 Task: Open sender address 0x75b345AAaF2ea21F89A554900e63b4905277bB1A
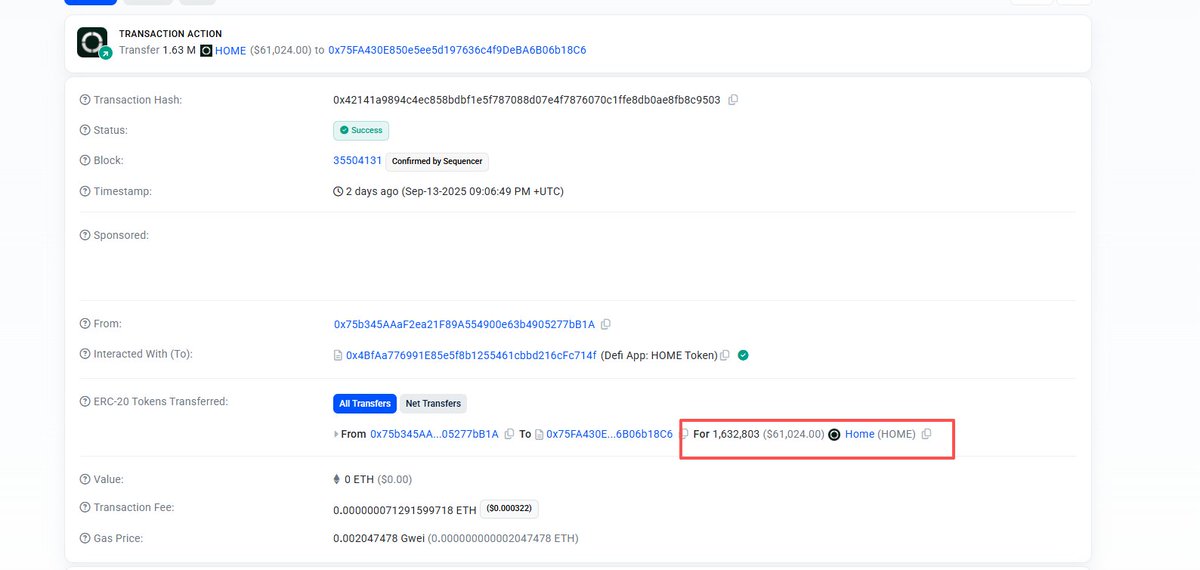click(x=464, y=324)
